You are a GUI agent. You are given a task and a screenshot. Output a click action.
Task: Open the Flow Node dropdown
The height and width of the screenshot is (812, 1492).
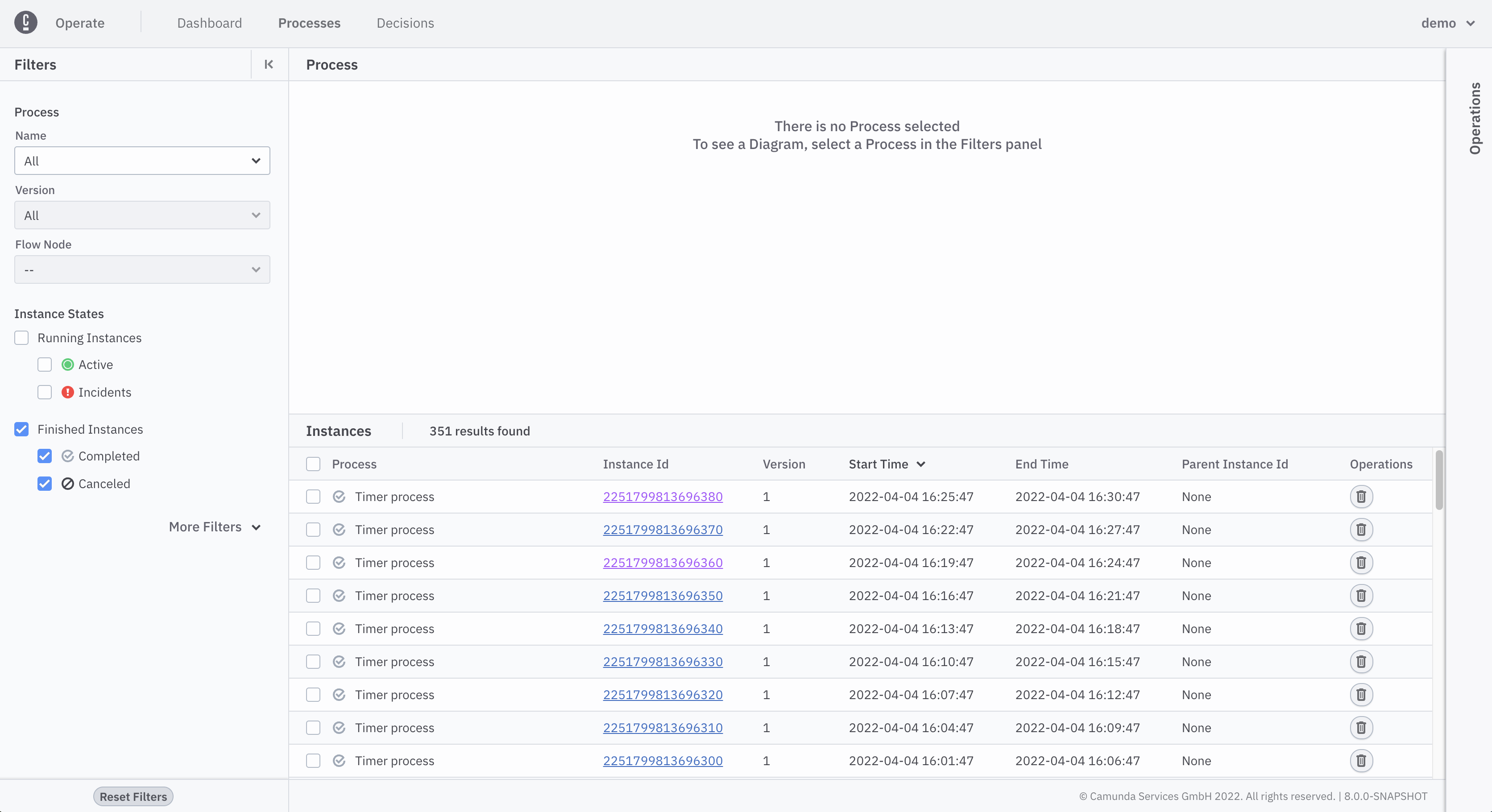(x=142, y=269)
